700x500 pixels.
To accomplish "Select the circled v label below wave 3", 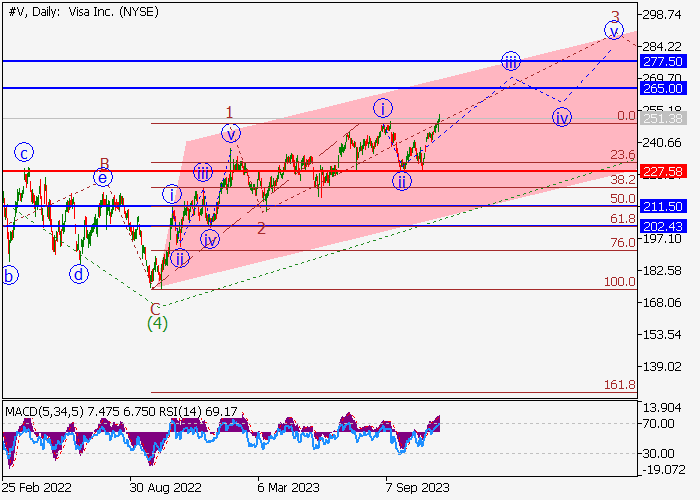I will [614, 31].
